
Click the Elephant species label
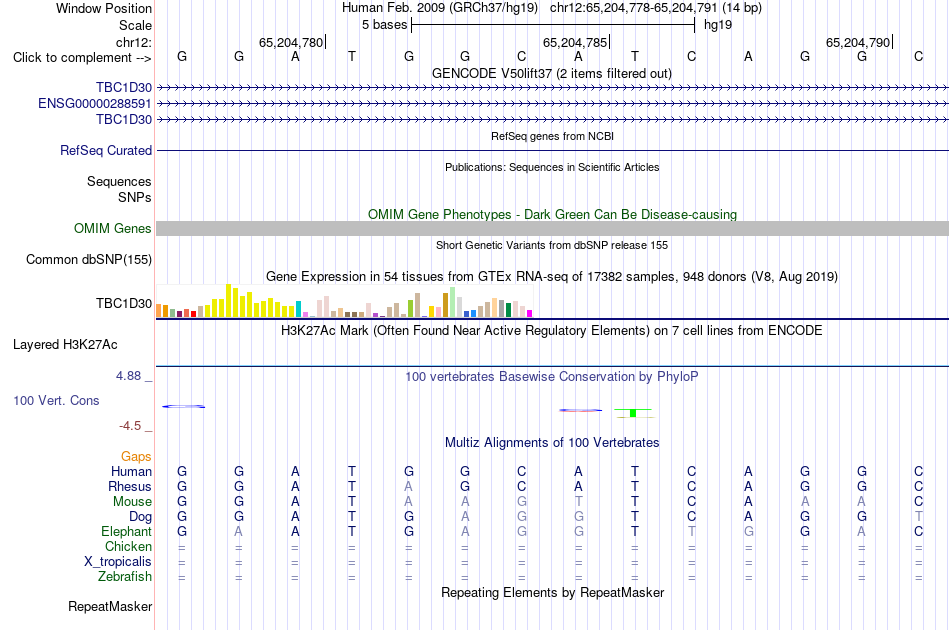click(x=126, y=531)
